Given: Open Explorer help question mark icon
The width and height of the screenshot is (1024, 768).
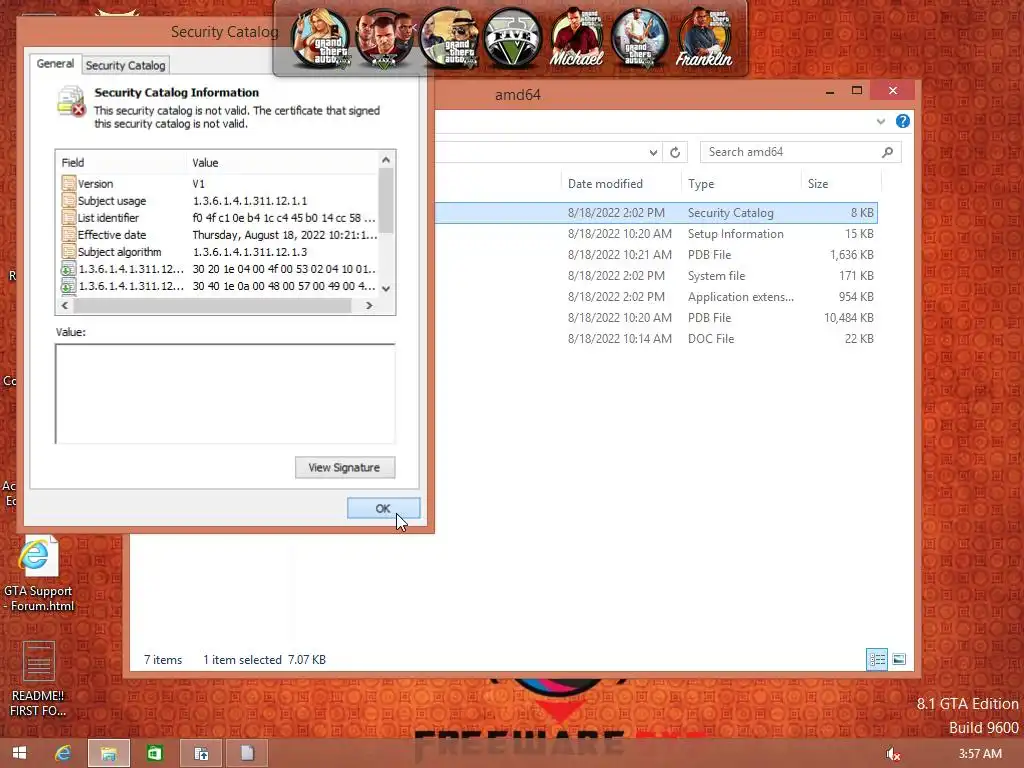Looking at the screenshot, I should click(903, 121).
